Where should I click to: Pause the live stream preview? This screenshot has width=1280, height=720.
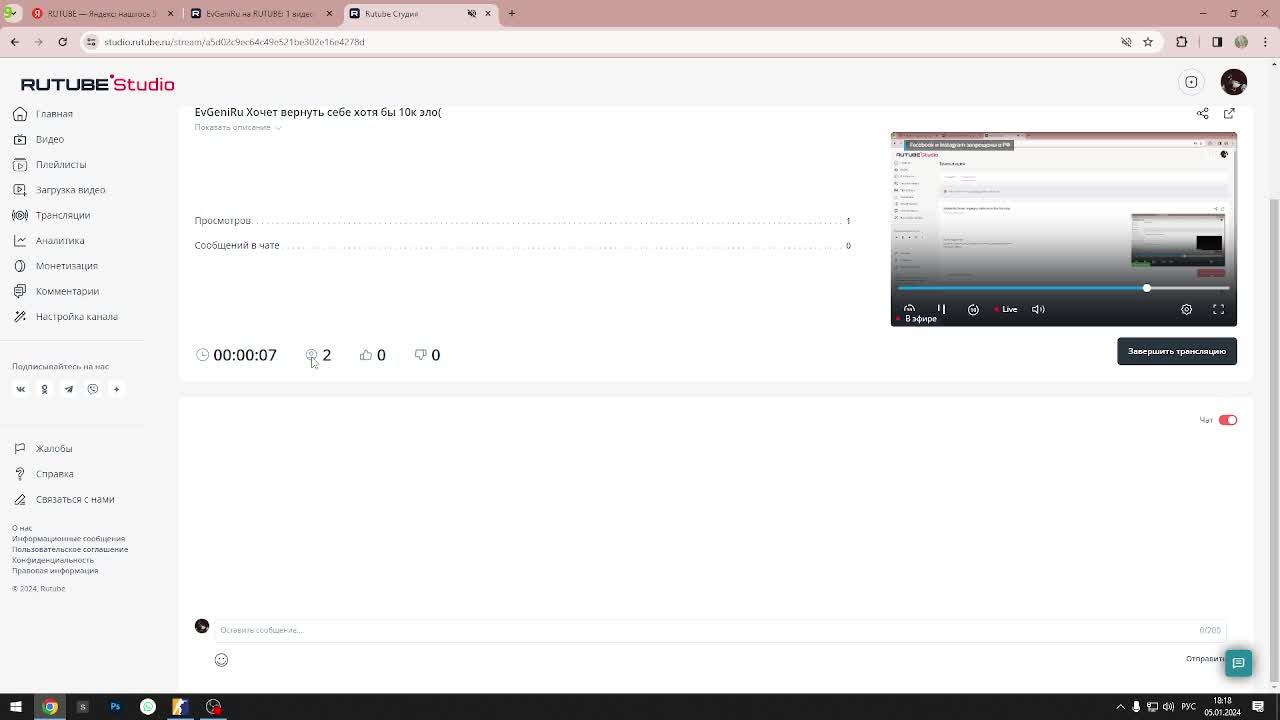(941, 309)
